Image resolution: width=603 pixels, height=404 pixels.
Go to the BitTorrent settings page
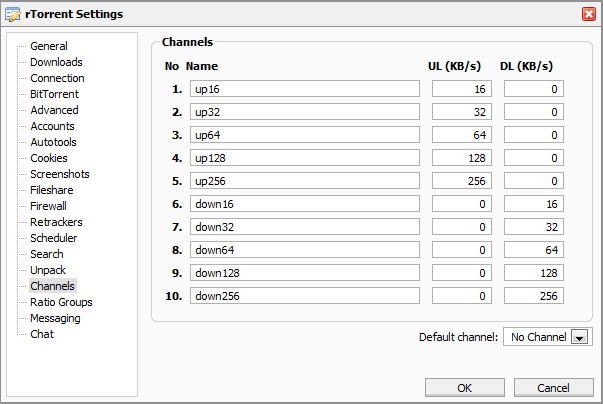point(54,94)
